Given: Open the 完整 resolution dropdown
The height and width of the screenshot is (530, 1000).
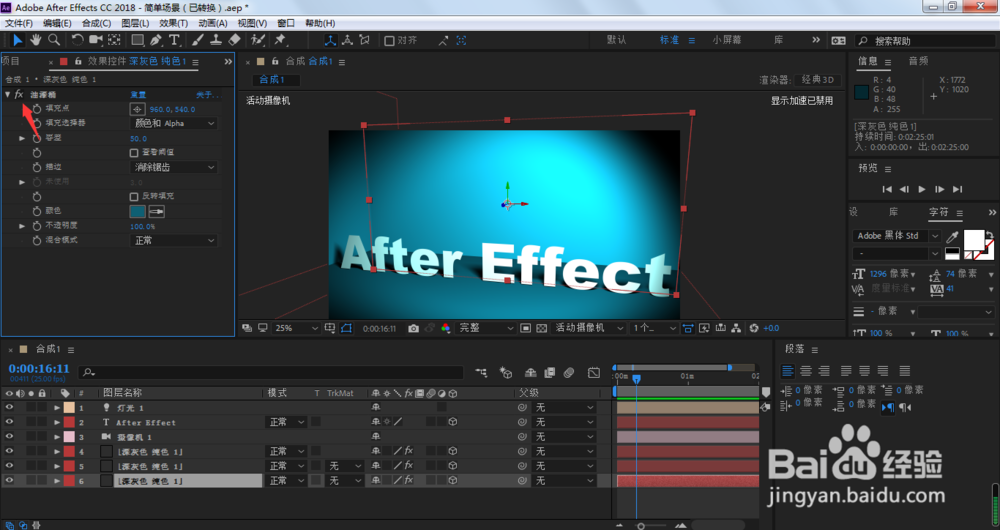Looking at the screenshot, I should (485, 328).
